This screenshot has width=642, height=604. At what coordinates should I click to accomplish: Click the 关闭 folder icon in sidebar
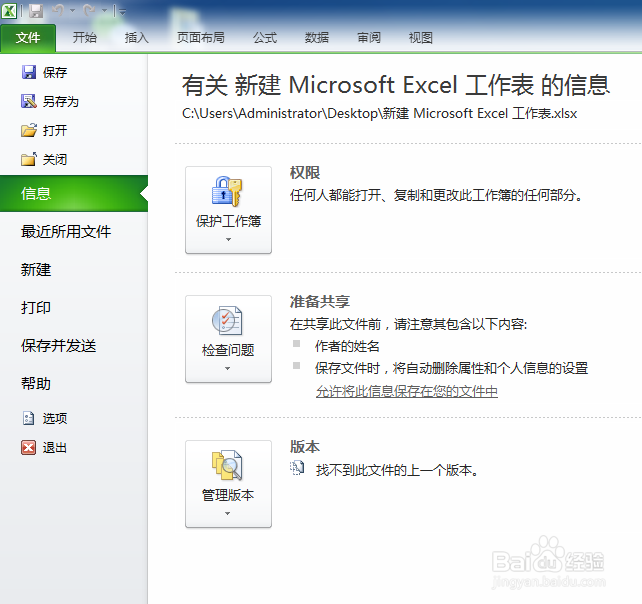29,159
